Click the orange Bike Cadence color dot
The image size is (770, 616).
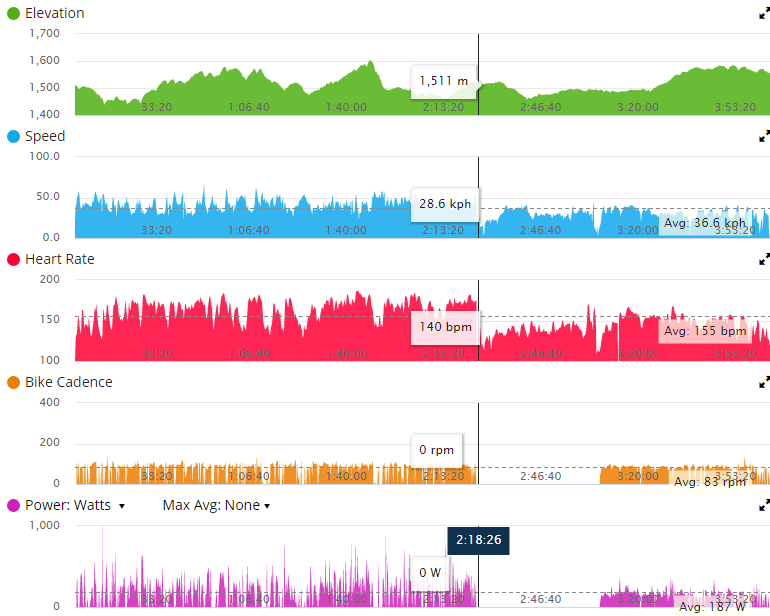coord(14,383)
